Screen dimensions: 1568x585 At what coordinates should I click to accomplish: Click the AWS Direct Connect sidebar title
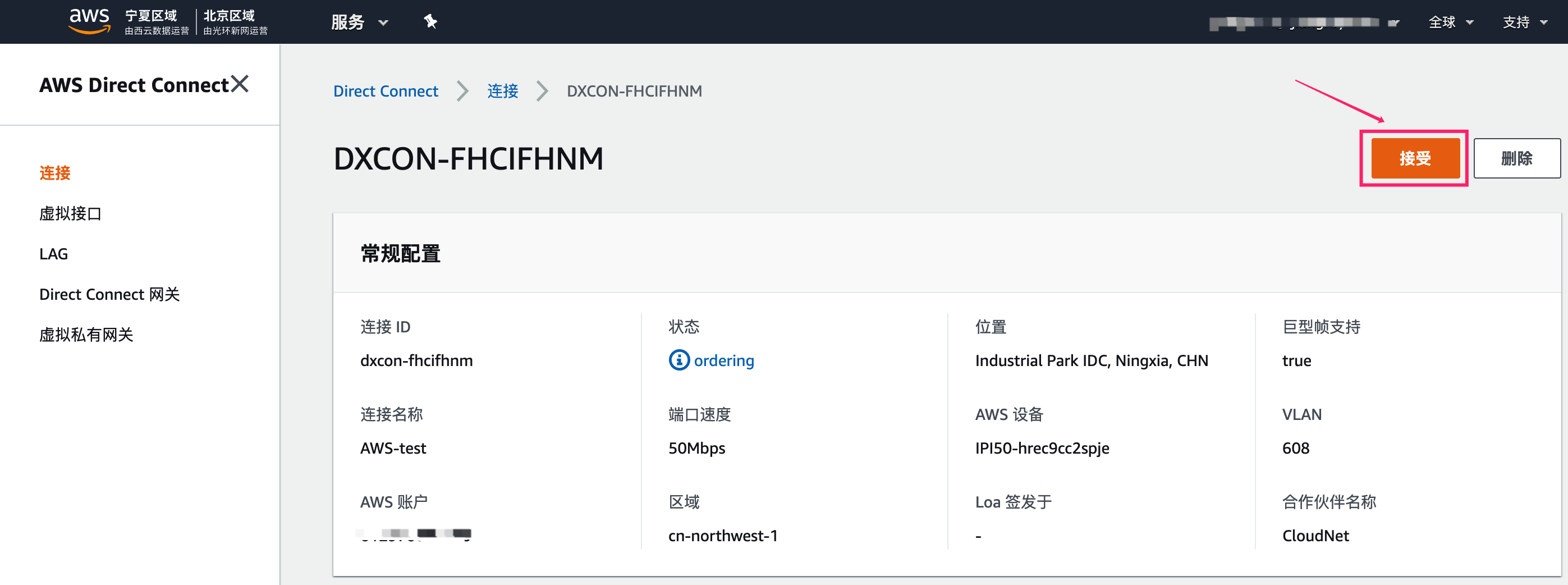tap(134, 85)
